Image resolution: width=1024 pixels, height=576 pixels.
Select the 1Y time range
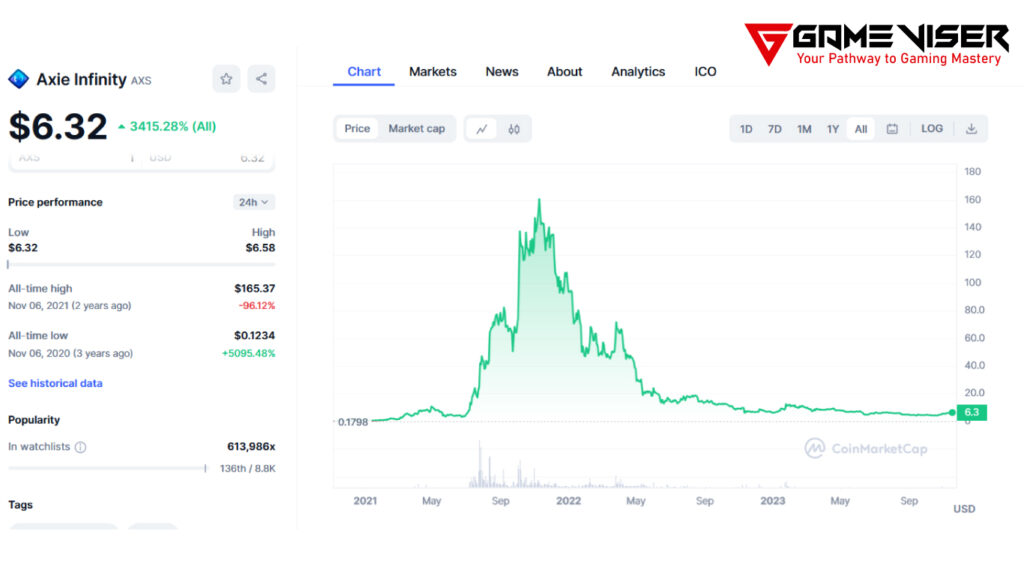(833, 129)
